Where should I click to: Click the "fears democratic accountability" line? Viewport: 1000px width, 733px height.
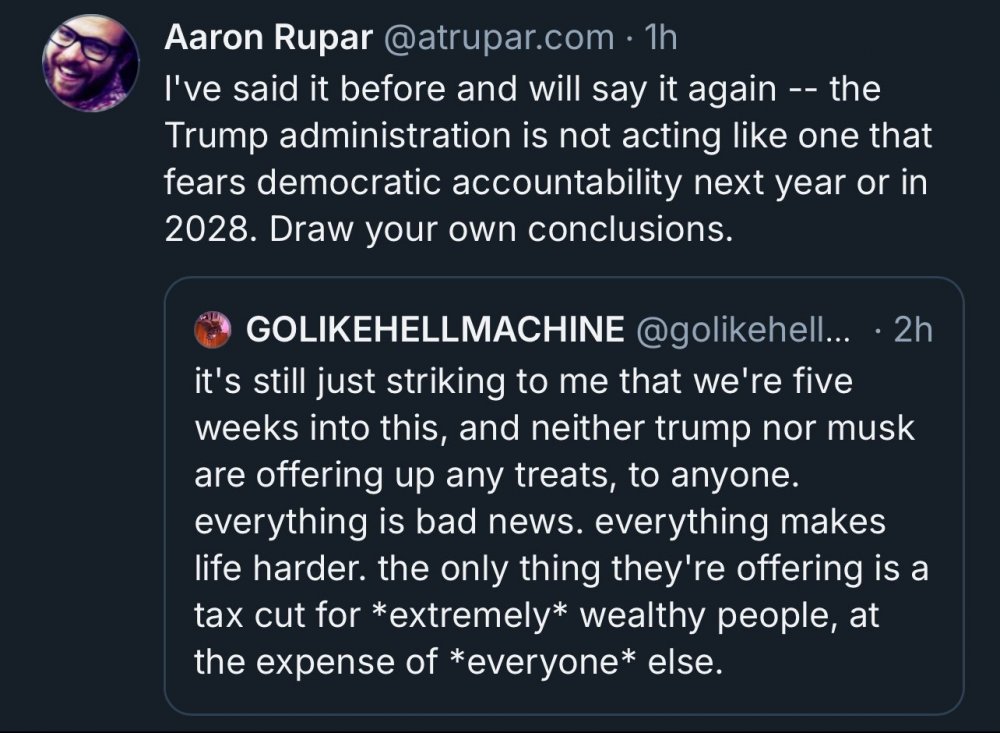pyautogui.click(x=546, y=183)
